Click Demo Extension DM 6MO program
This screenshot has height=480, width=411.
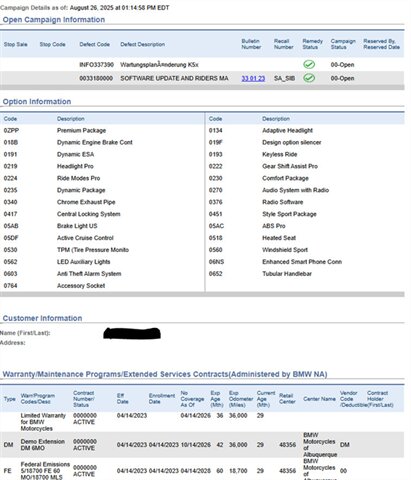42,445
